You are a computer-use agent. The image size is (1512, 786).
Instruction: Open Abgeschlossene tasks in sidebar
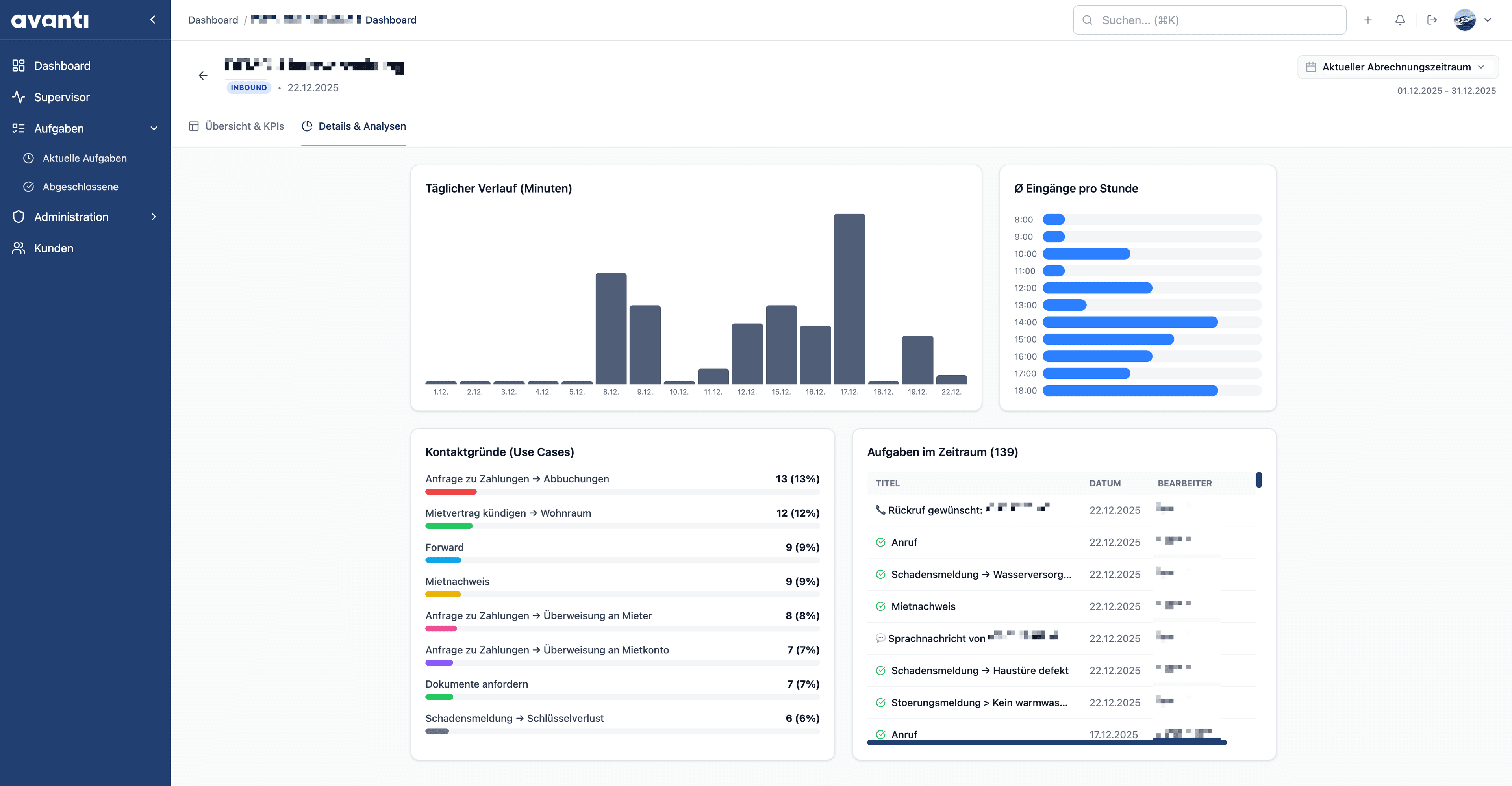point(80,187)
